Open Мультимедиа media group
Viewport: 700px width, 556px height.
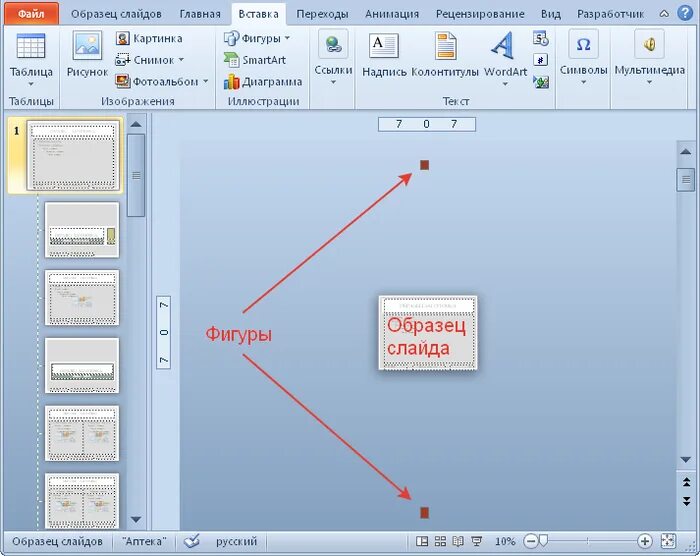[650, 57]
